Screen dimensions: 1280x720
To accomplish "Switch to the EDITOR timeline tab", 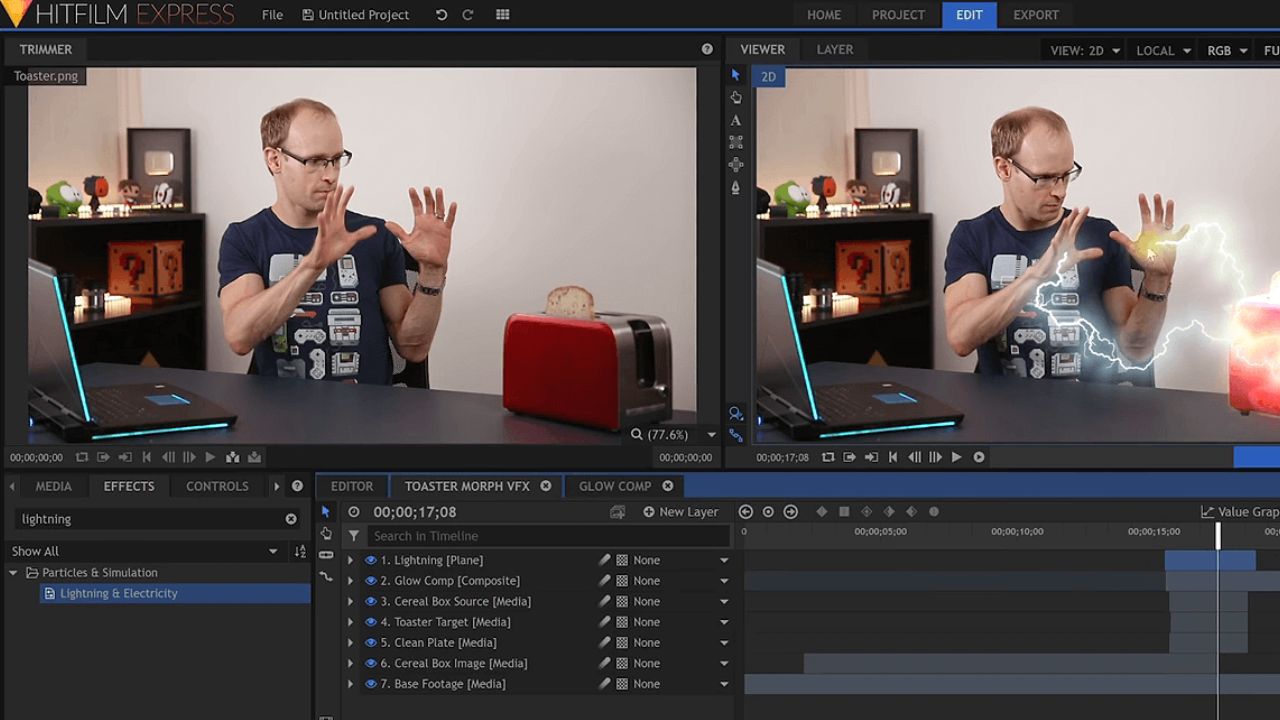I will (x=352, y=486).
